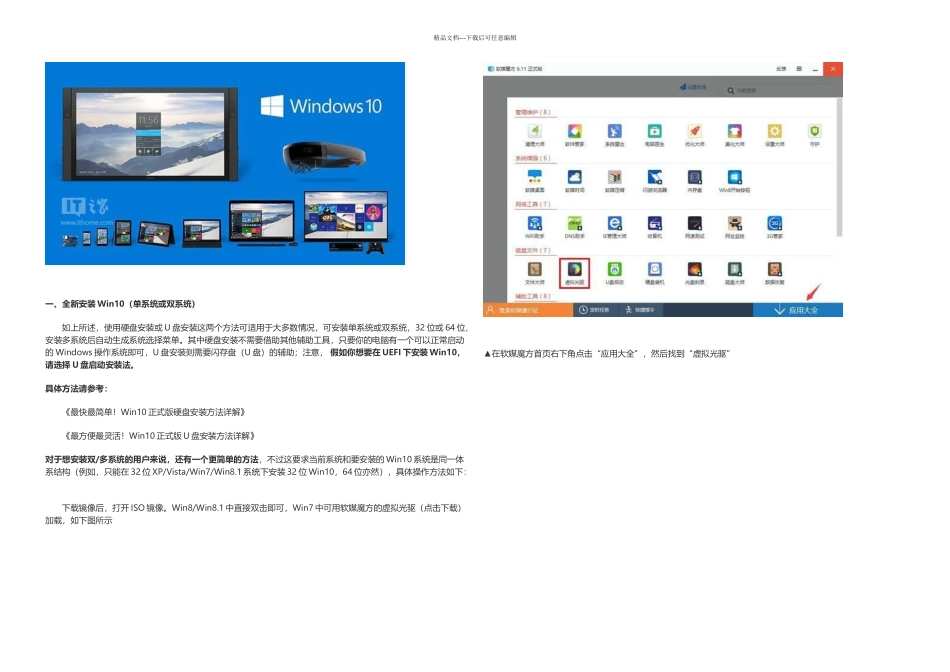Select the 管理维护 (8) category heading
The width and height of the screenshot is (950, 672).
(x=533, y=112)
